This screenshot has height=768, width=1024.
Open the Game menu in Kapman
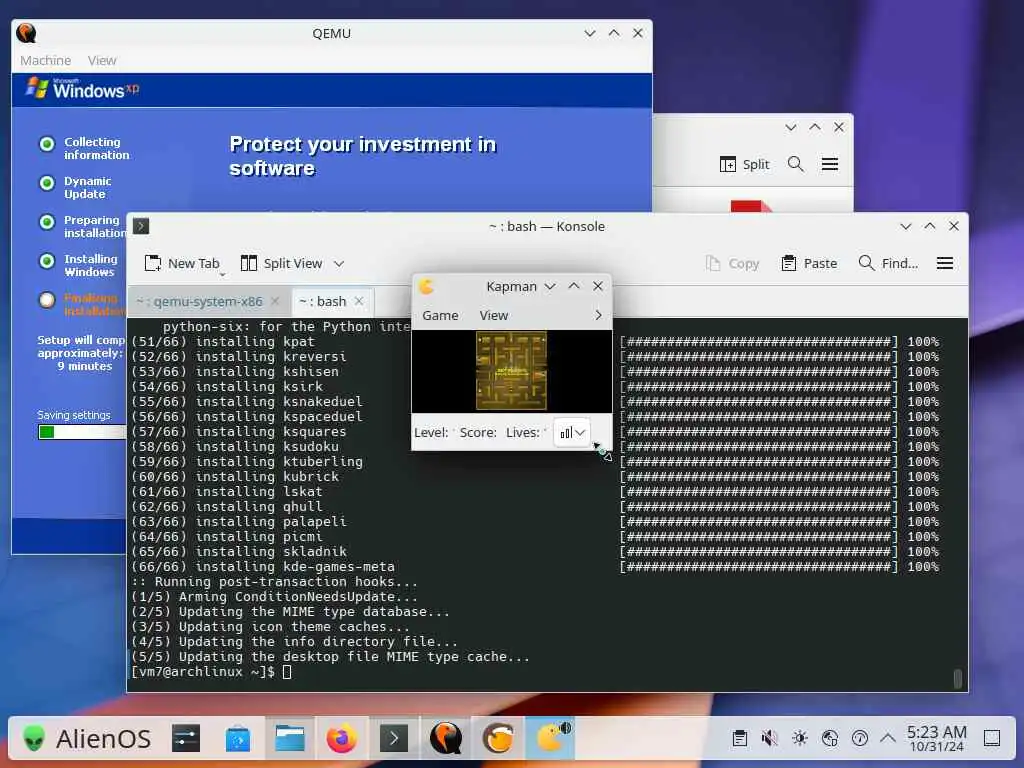(x=440, y=315)
